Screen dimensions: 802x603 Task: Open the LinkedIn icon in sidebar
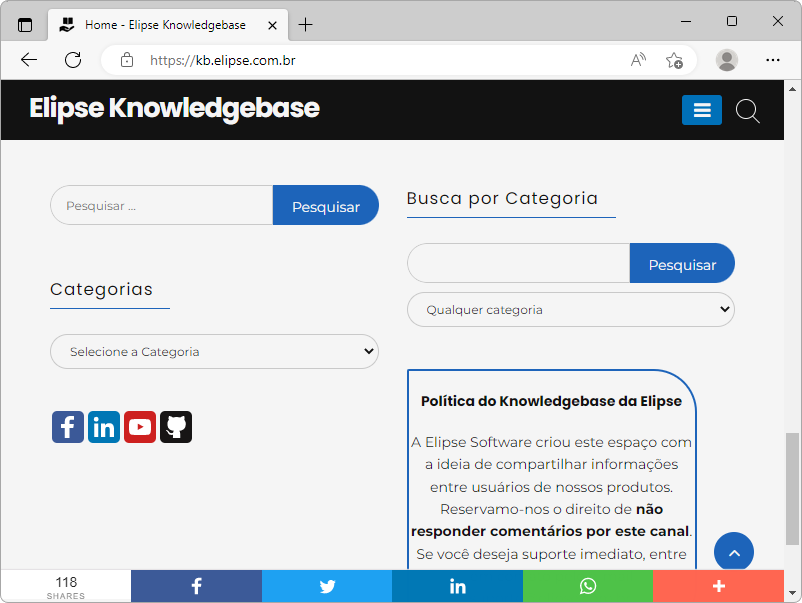[103, 426]
